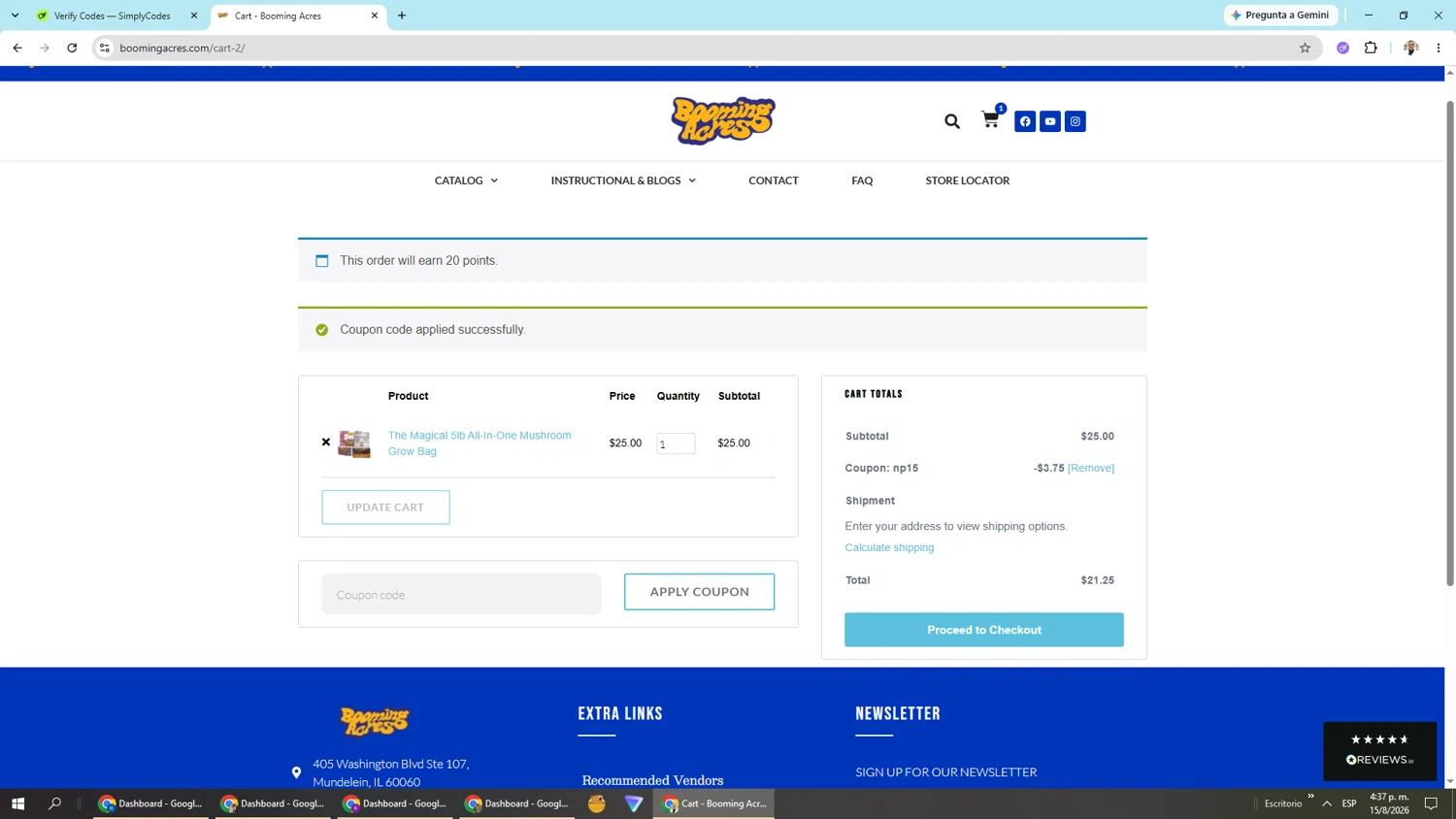Open the FAQ page
Image resolution: width=1456 pixels, height=819 pixels.
click(862, 180)
